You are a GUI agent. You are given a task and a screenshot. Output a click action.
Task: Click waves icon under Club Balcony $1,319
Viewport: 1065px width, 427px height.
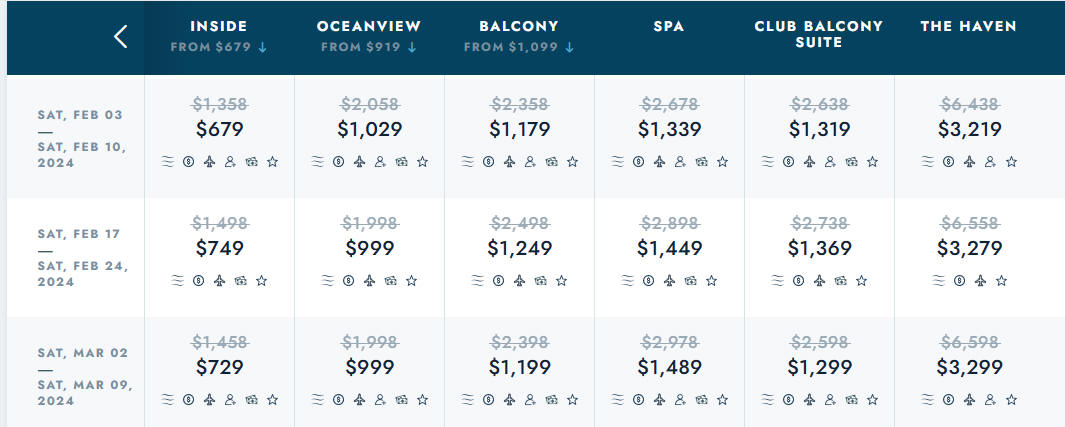tap(768, 162)
